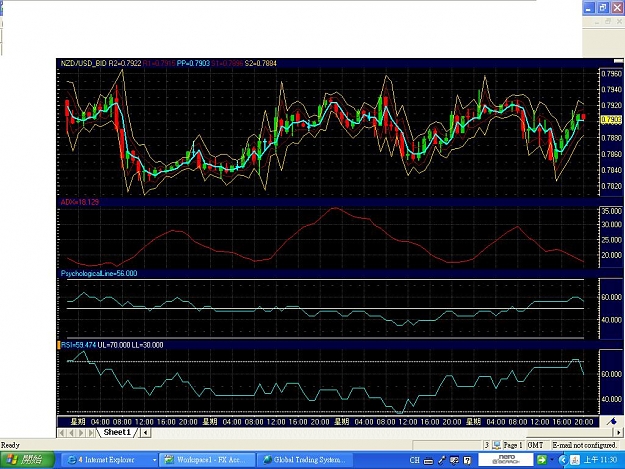The height and width of the screenshot is (469, 625).
Task: Restore down the main application window
Action: pyautogui.click(x=603, y=8)
